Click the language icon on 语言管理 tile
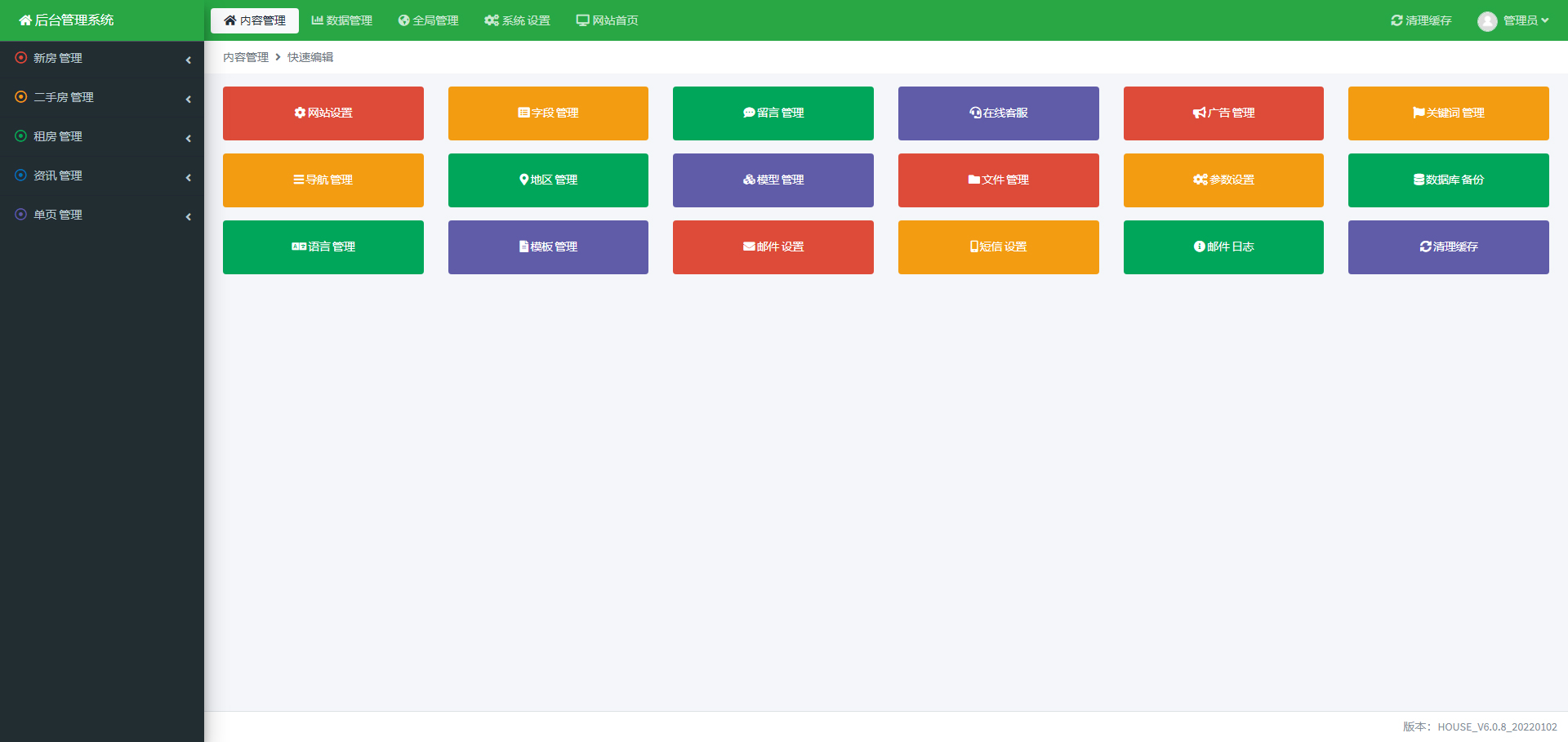Screen dimensions: 1568x742 pos(299,247)
